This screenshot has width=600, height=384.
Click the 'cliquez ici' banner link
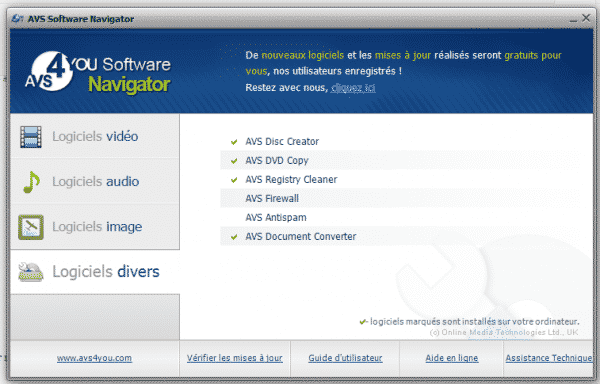[x=353, y=88]
